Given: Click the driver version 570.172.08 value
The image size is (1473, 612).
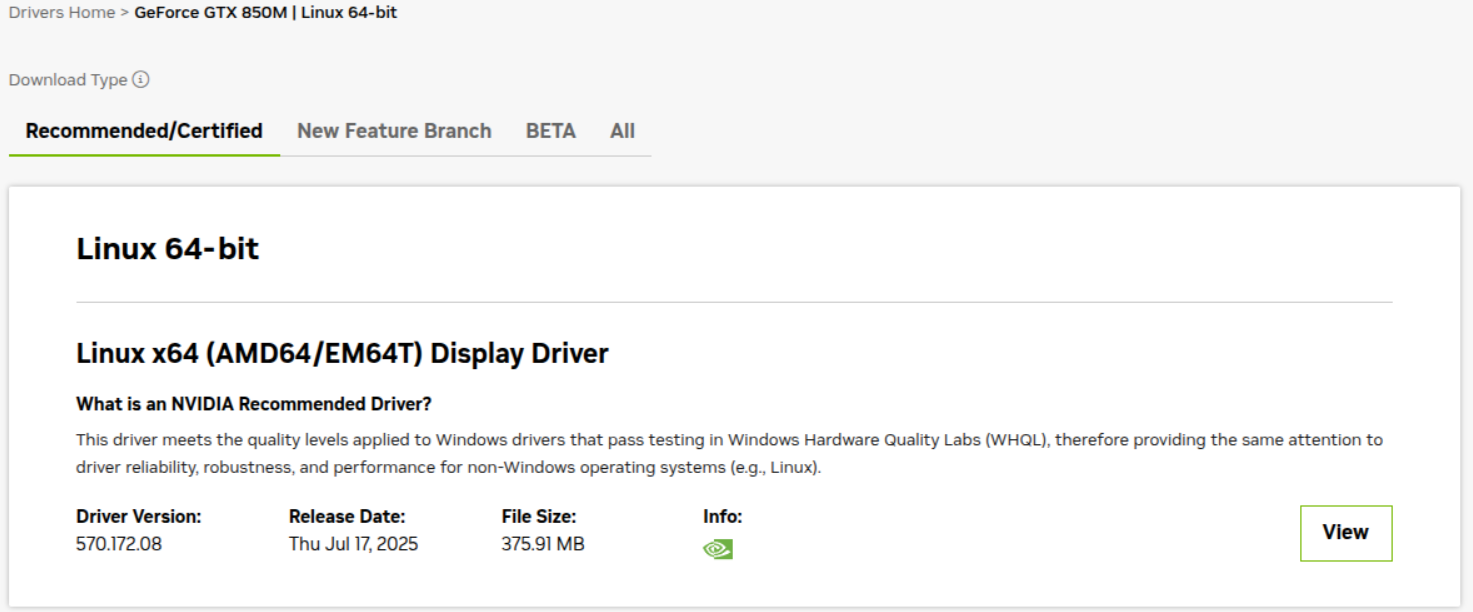Looking at the screenshot, I should [119, 544].
